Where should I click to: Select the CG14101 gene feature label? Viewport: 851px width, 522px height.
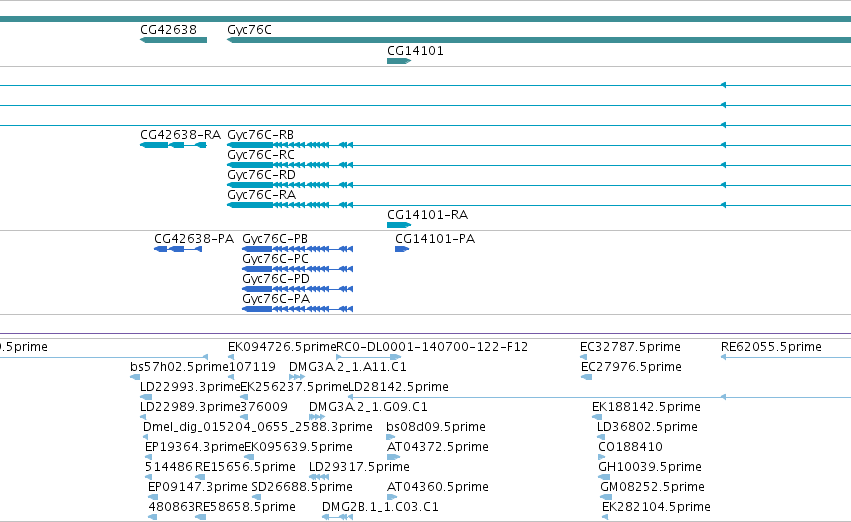click(x=415, y=51)
